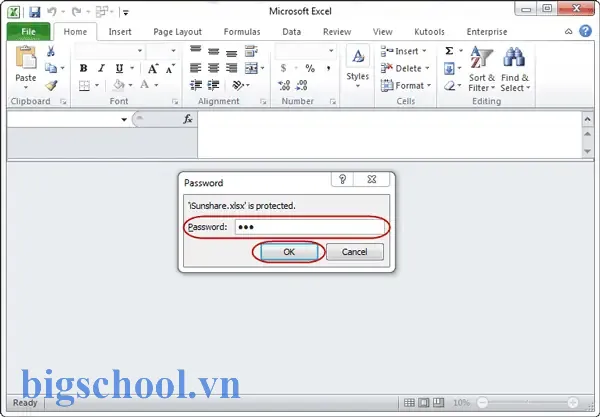Click the Paste clipboard icon

[x=26, y=58]
